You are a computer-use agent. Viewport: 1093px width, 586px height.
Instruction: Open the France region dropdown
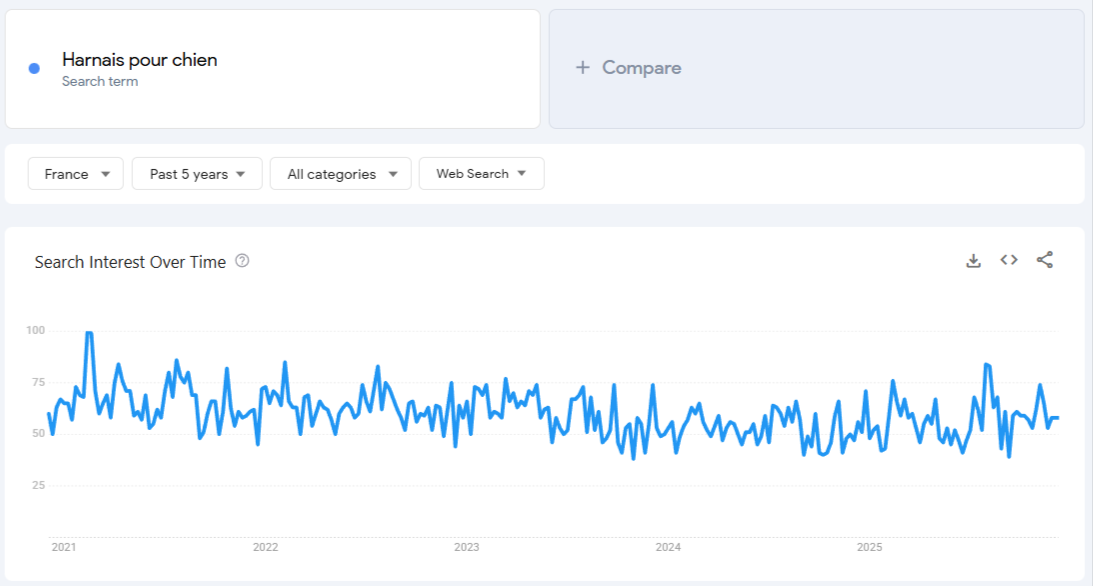[75, 173]
